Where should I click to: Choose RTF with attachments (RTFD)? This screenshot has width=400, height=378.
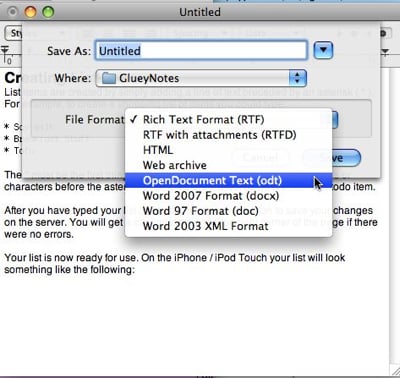pyautogui.click(x=228, y=135)
